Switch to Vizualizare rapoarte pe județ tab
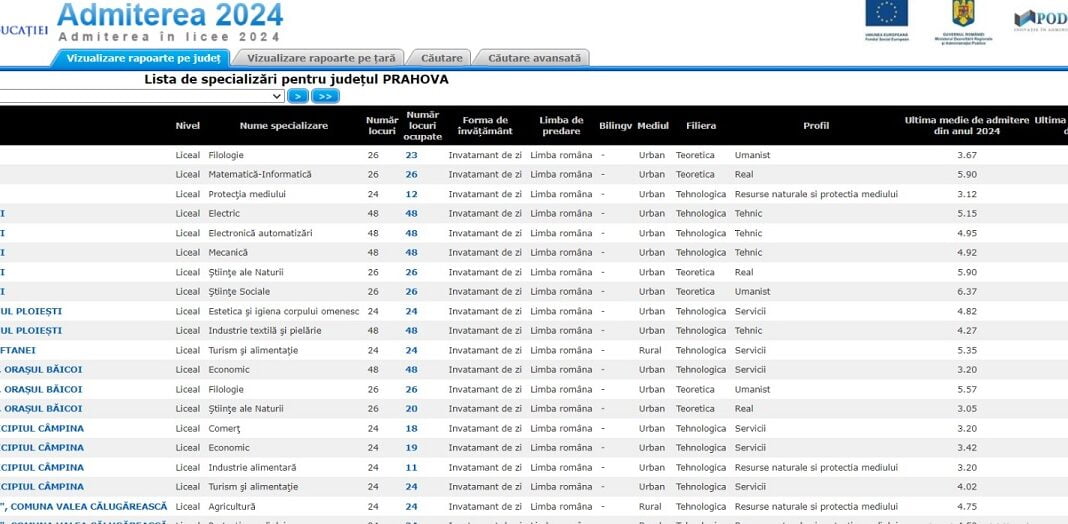The height and width of the screenshot is (524, 1068). [143, 58]
